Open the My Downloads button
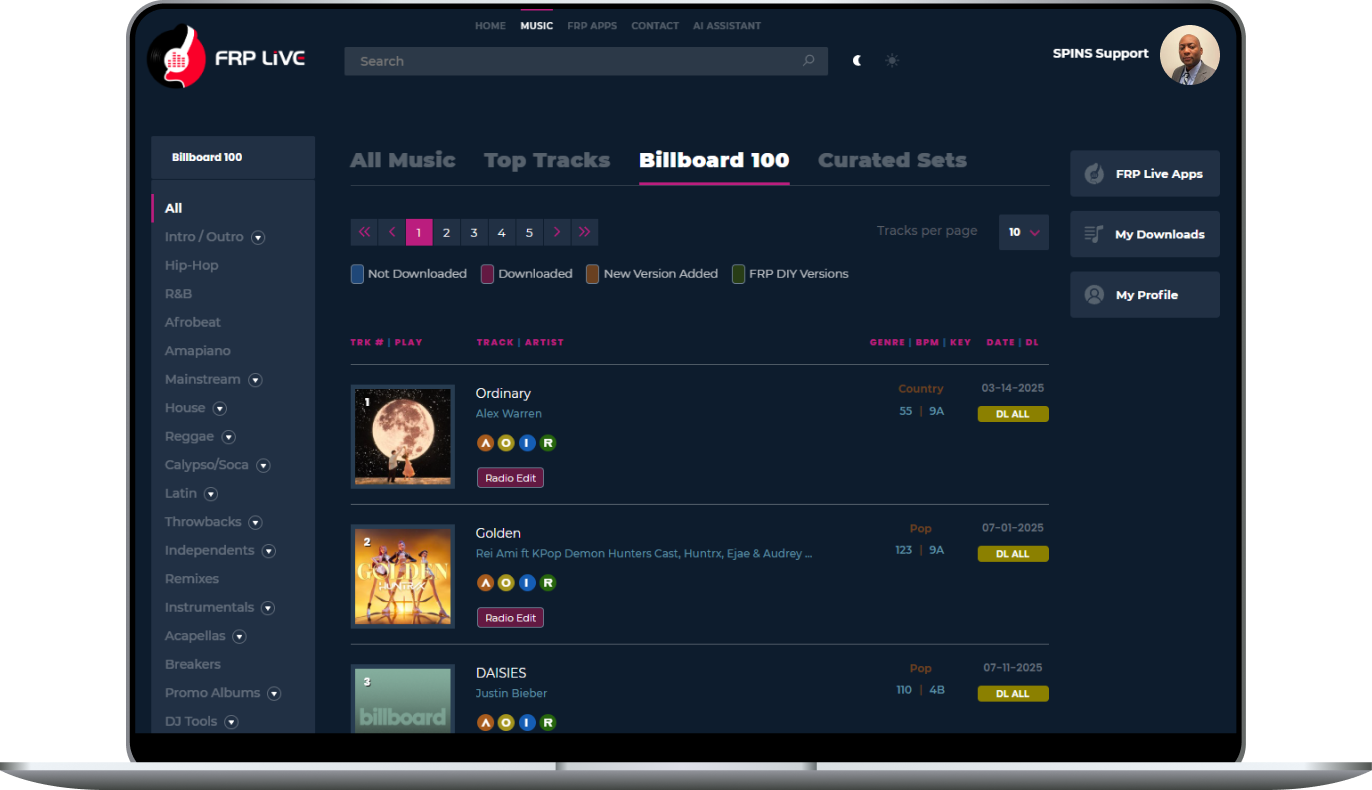 click(x=1145, y=234)
